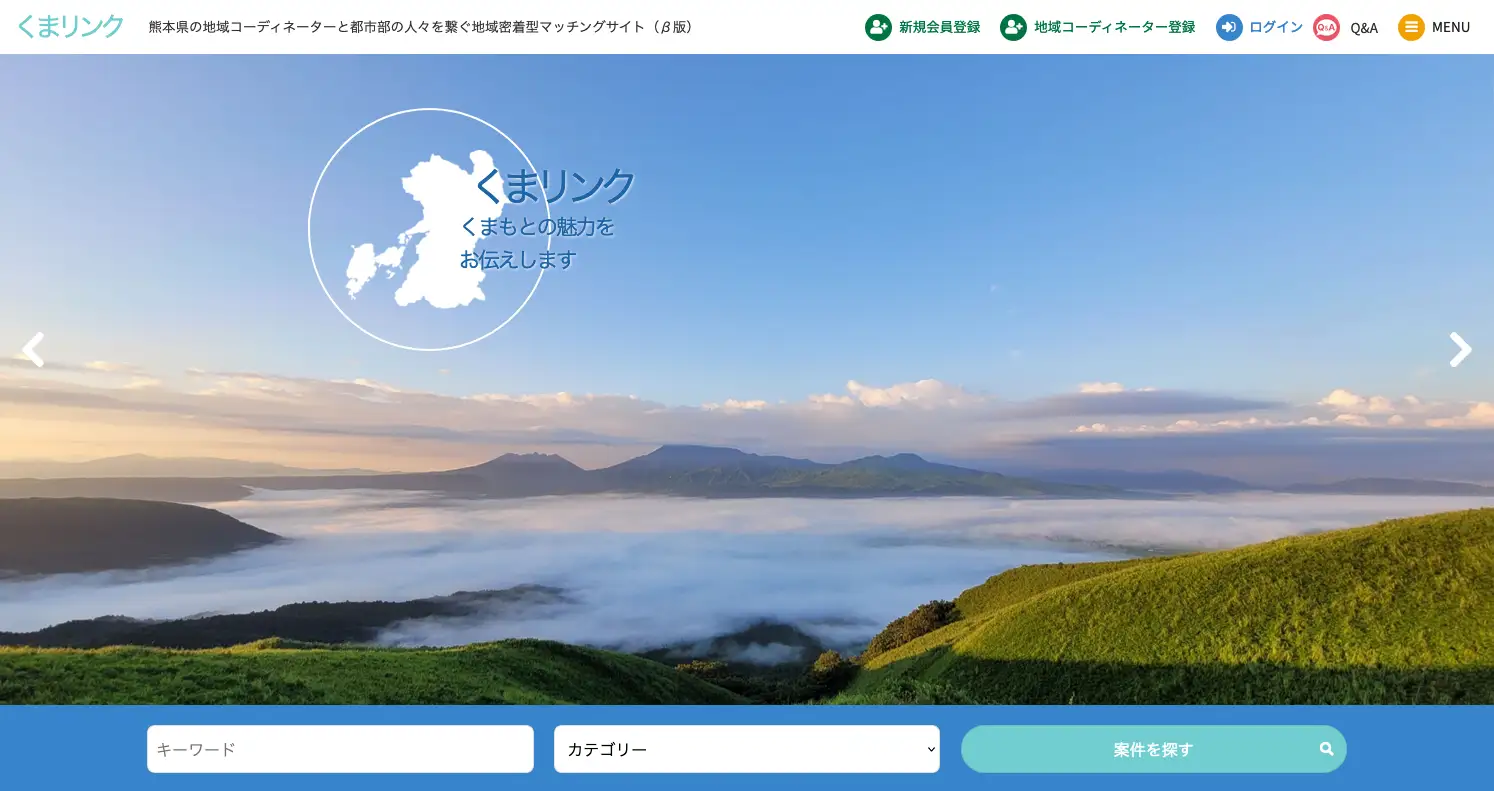Image resolution: width=1494 pixels, height=791 pixels.
Task: Click the 地域コーディネーター登録 text link
Action: pos(1114,27)
